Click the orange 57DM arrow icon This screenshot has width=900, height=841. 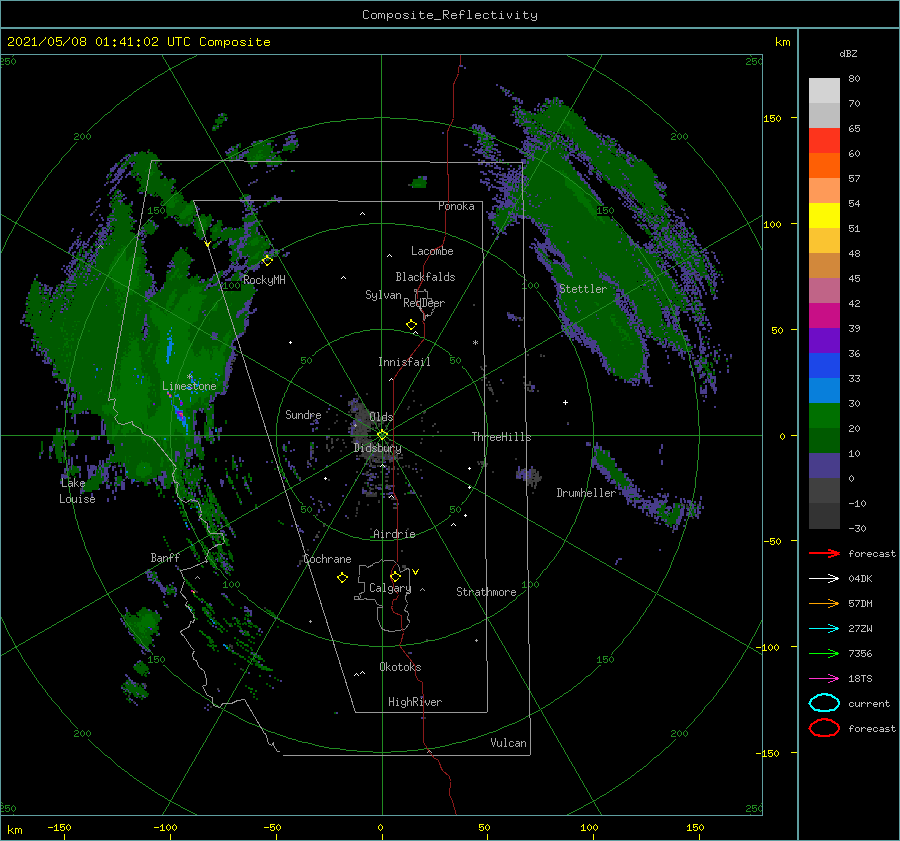click(x=824, y=603)
